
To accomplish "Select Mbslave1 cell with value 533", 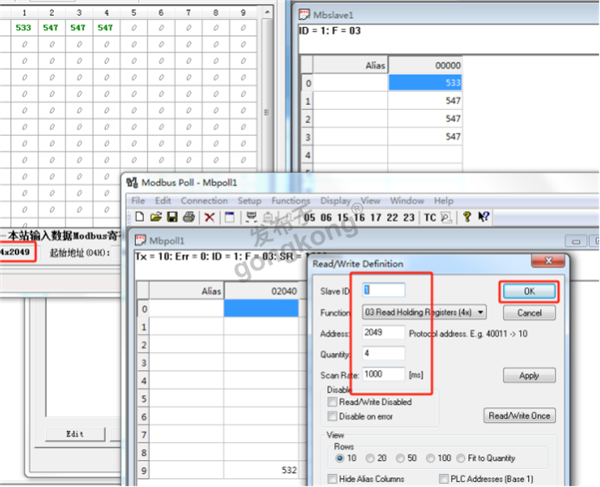I will pyautogui.click(x=425, y=83).
